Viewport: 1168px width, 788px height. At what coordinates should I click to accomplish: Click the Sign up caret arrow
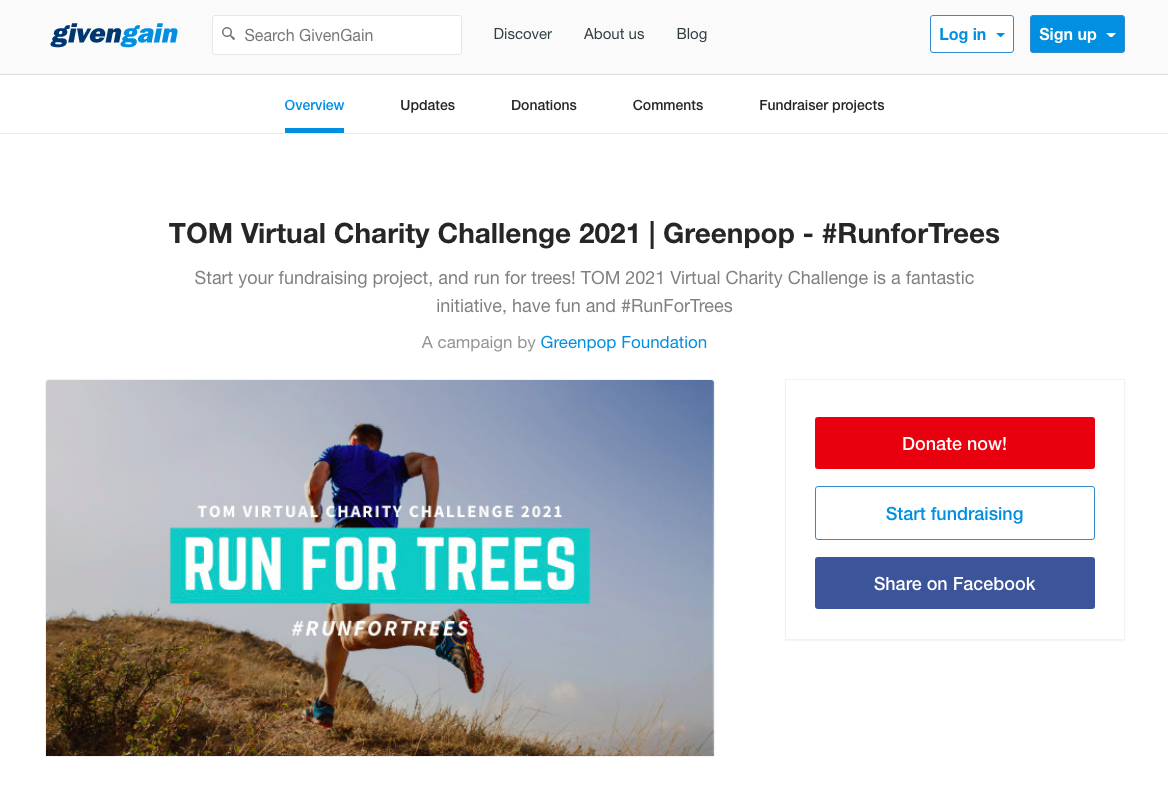click(1111, 35)
